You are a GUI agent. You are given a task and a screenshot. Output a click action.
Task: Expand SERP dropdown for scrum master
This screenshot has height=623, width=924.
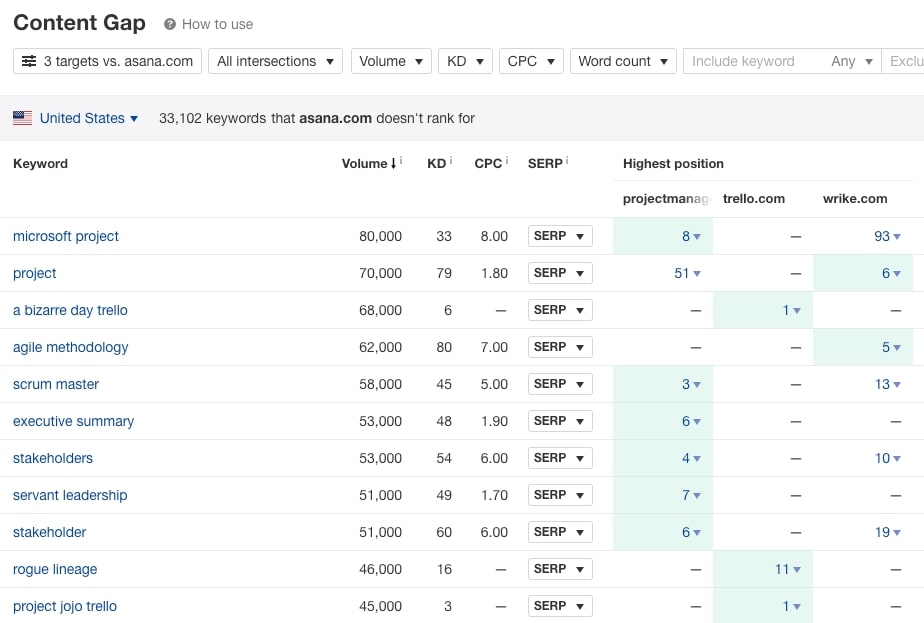point(560,384)
